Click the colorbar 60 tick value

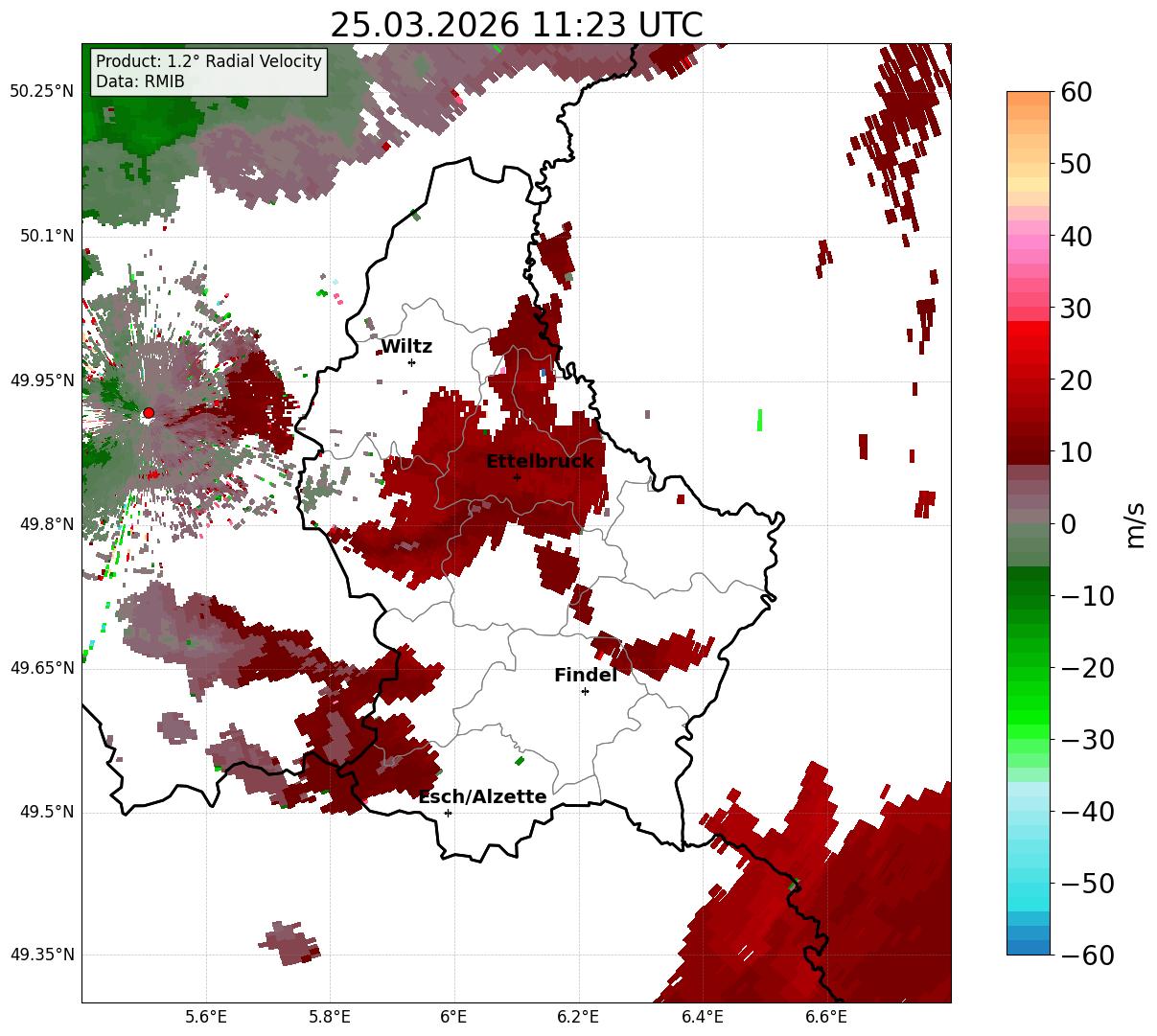click(1075, 92)
